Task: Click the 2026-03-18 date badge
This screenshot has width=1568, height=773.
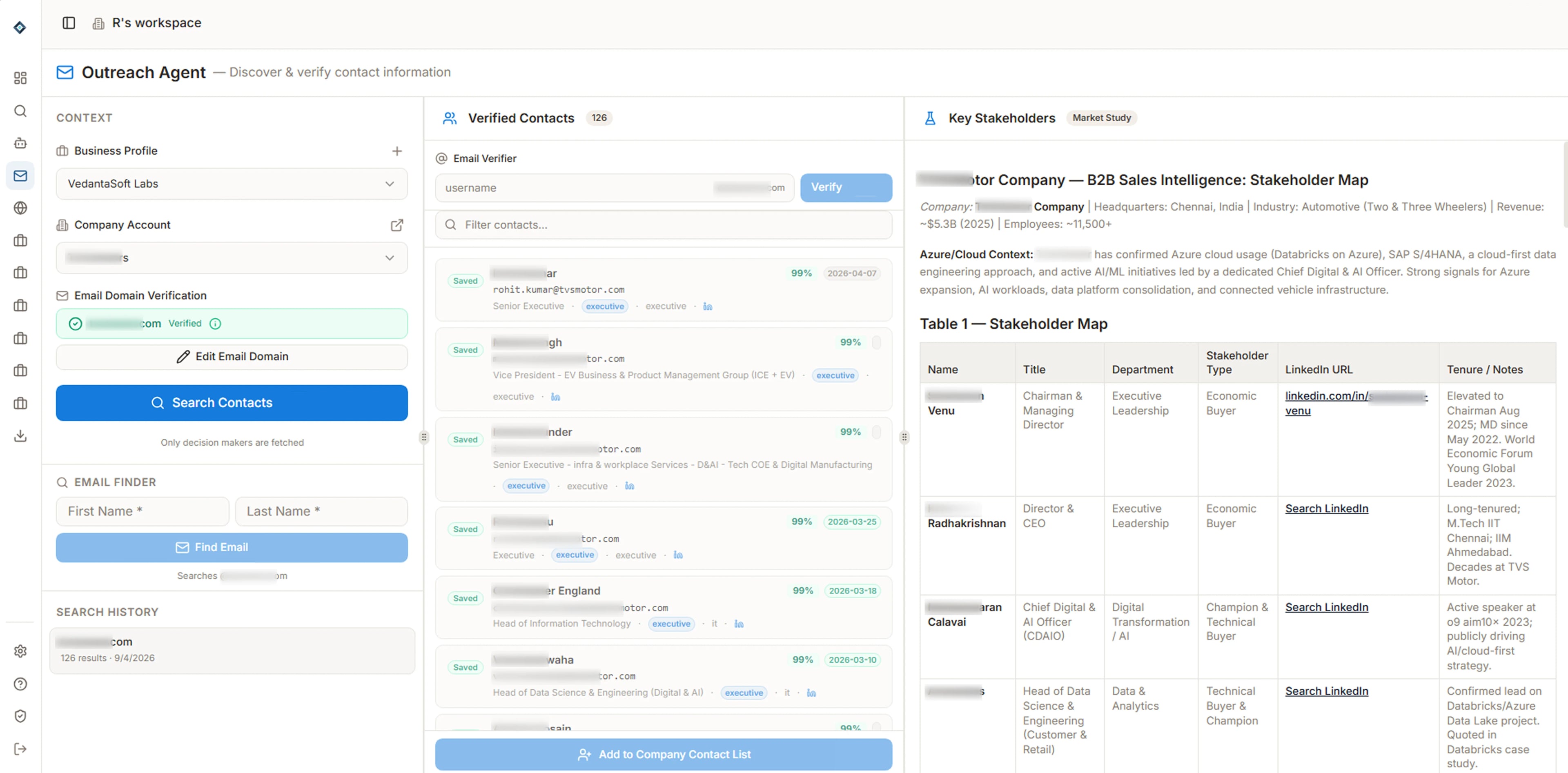Action: pos(852,591)
